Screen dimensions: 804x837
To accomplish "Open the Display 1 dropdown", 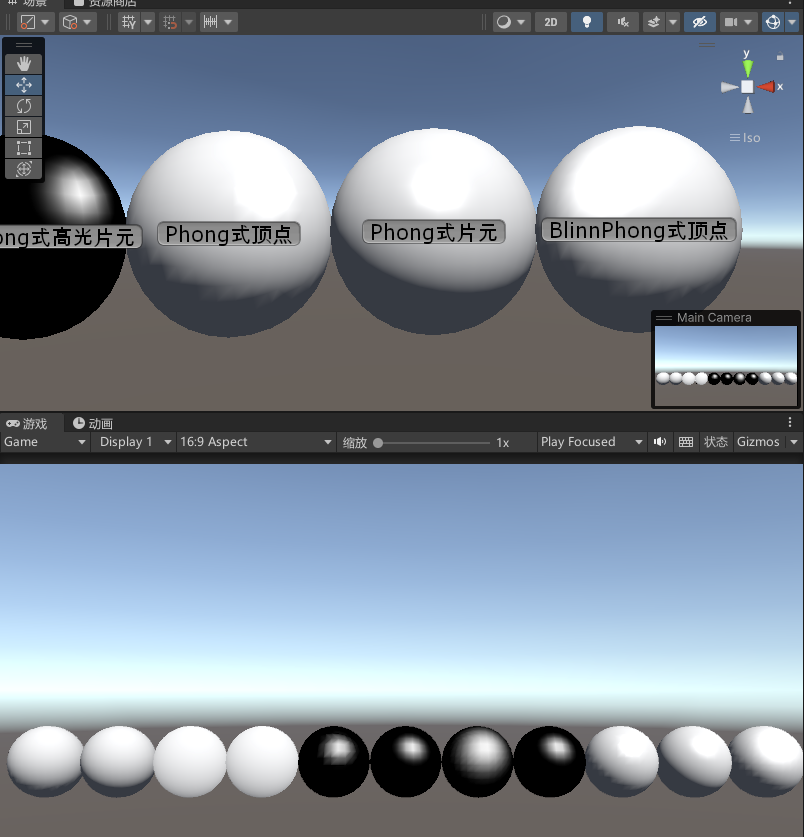I will click(133, 442).
